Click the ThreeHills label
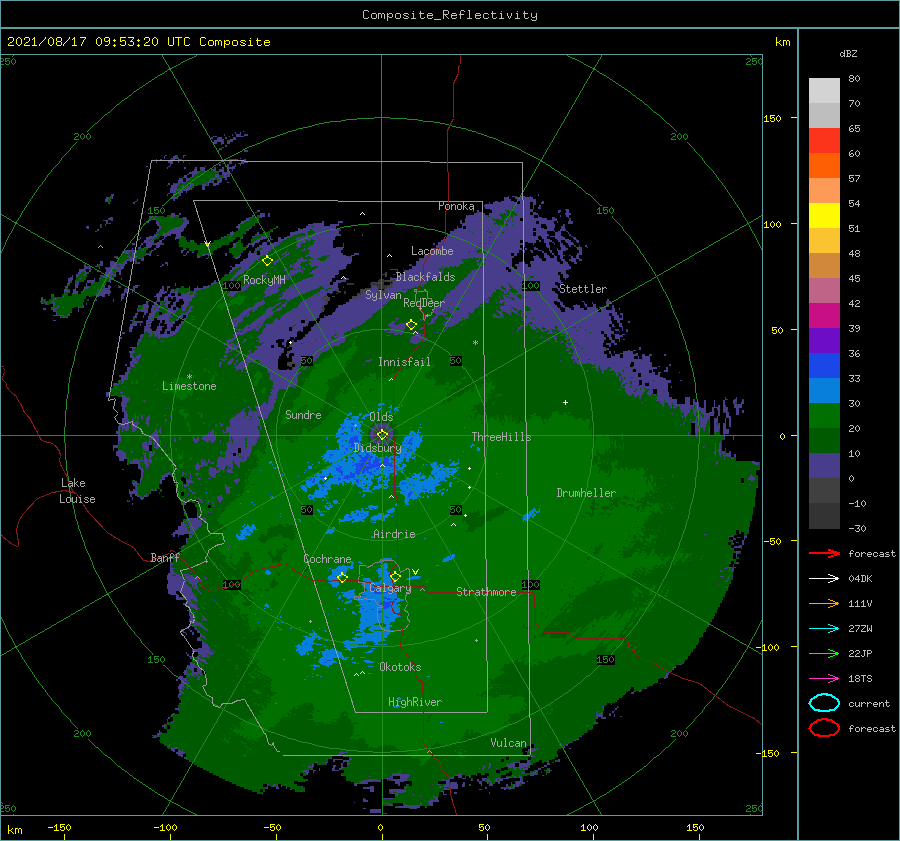The height and width of the screenshot is (841, 900). click(x=501, y=437)
